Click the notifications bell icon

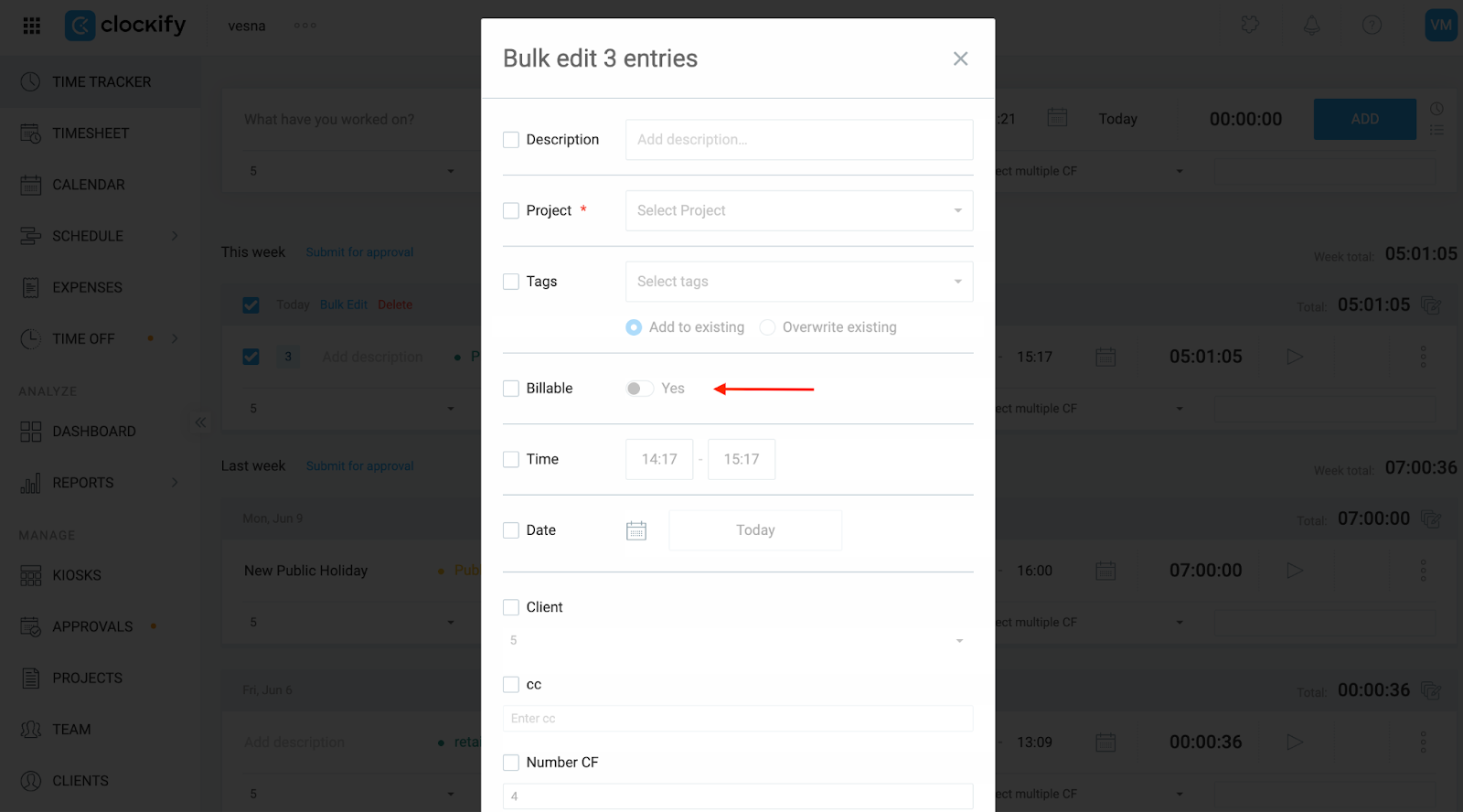(1311, 26)
